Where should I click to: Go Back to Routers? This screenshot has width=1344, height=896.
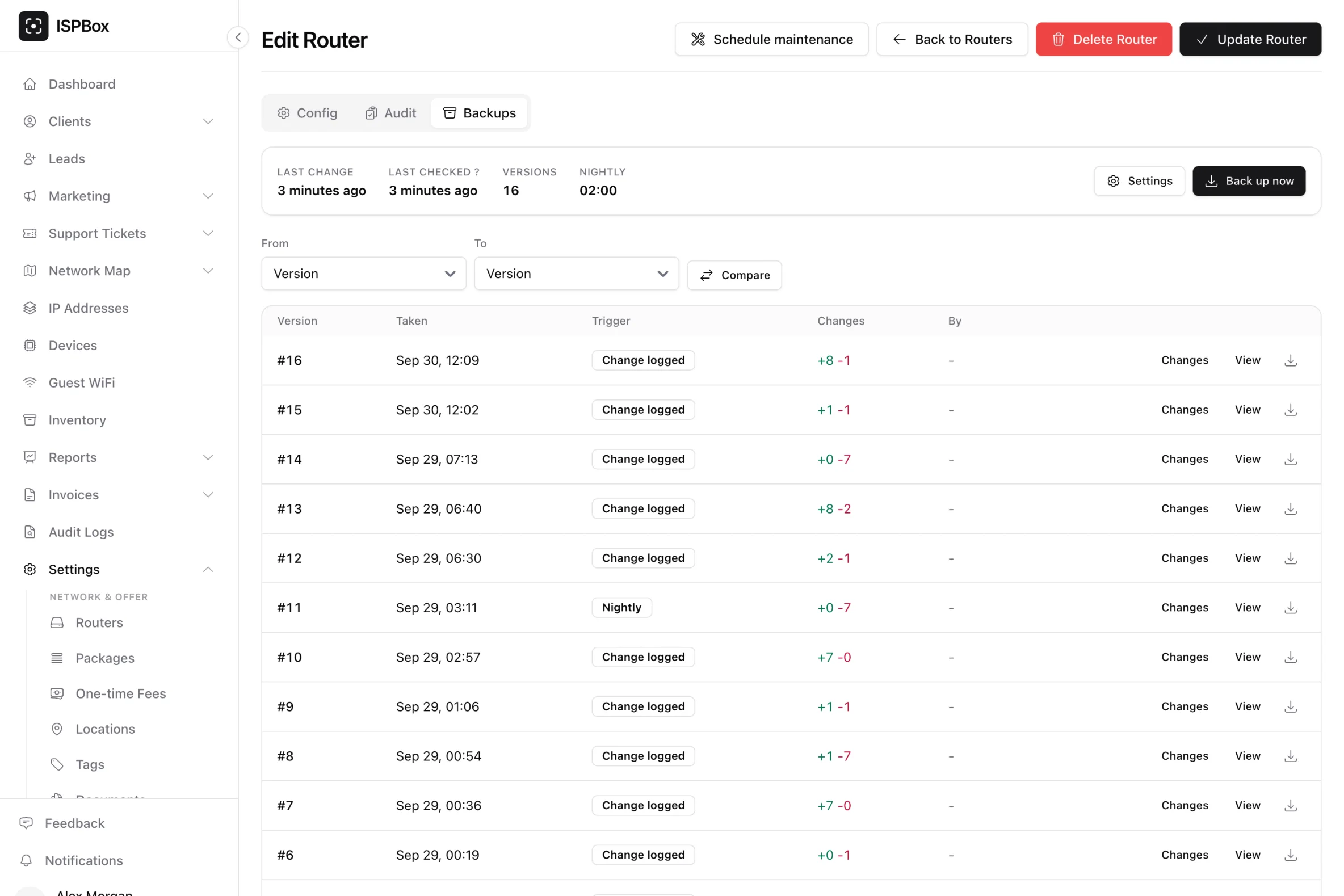(952, 39)
